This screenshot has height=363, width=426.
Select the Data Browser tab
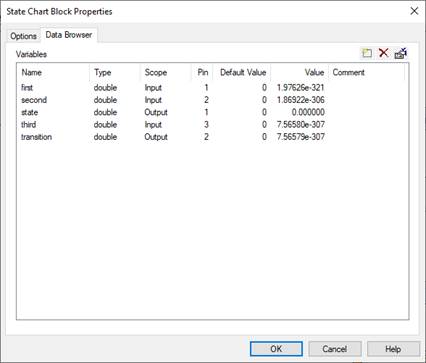coord(69,35)
